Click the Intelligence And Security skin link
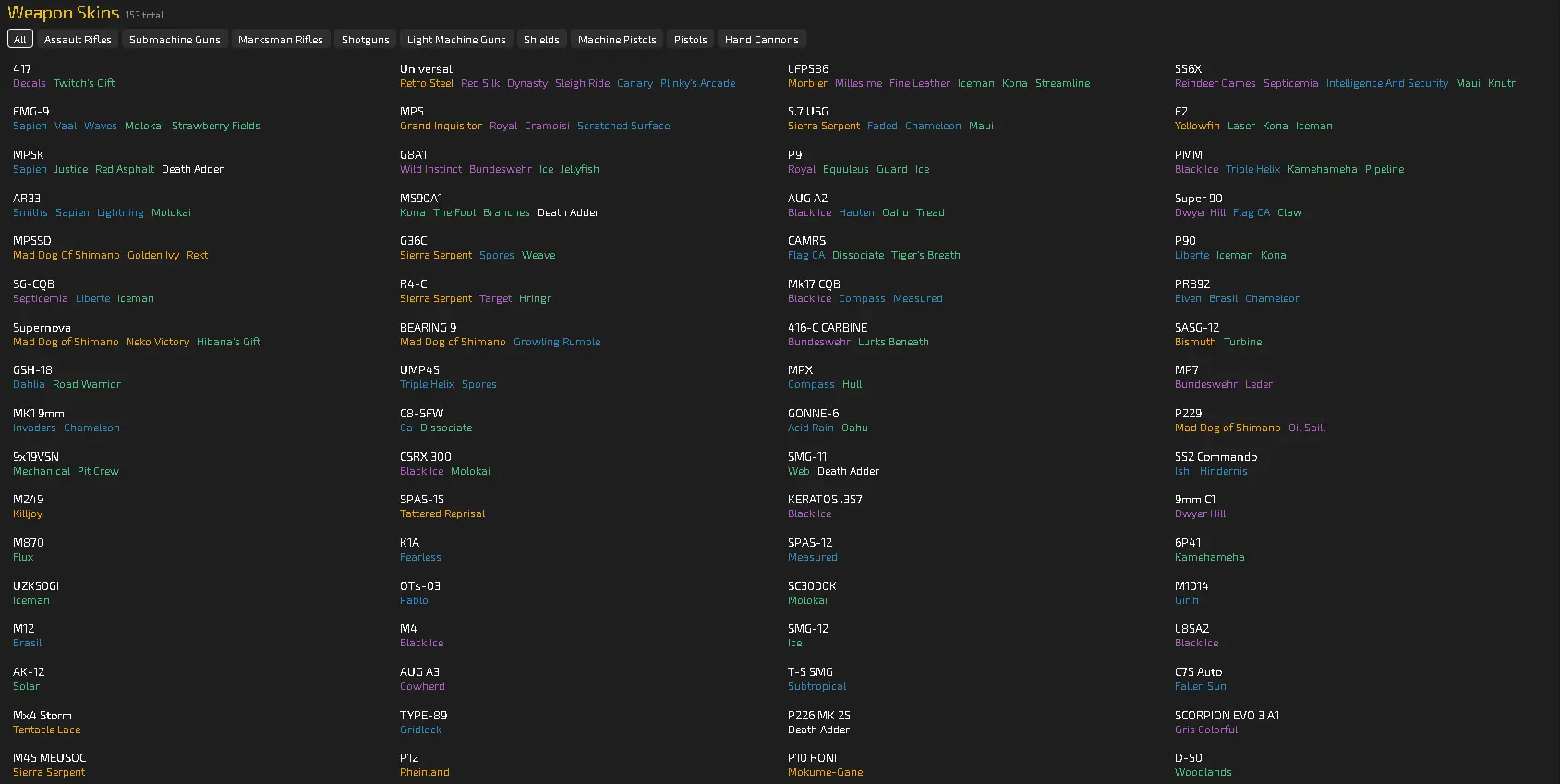 1386,83
